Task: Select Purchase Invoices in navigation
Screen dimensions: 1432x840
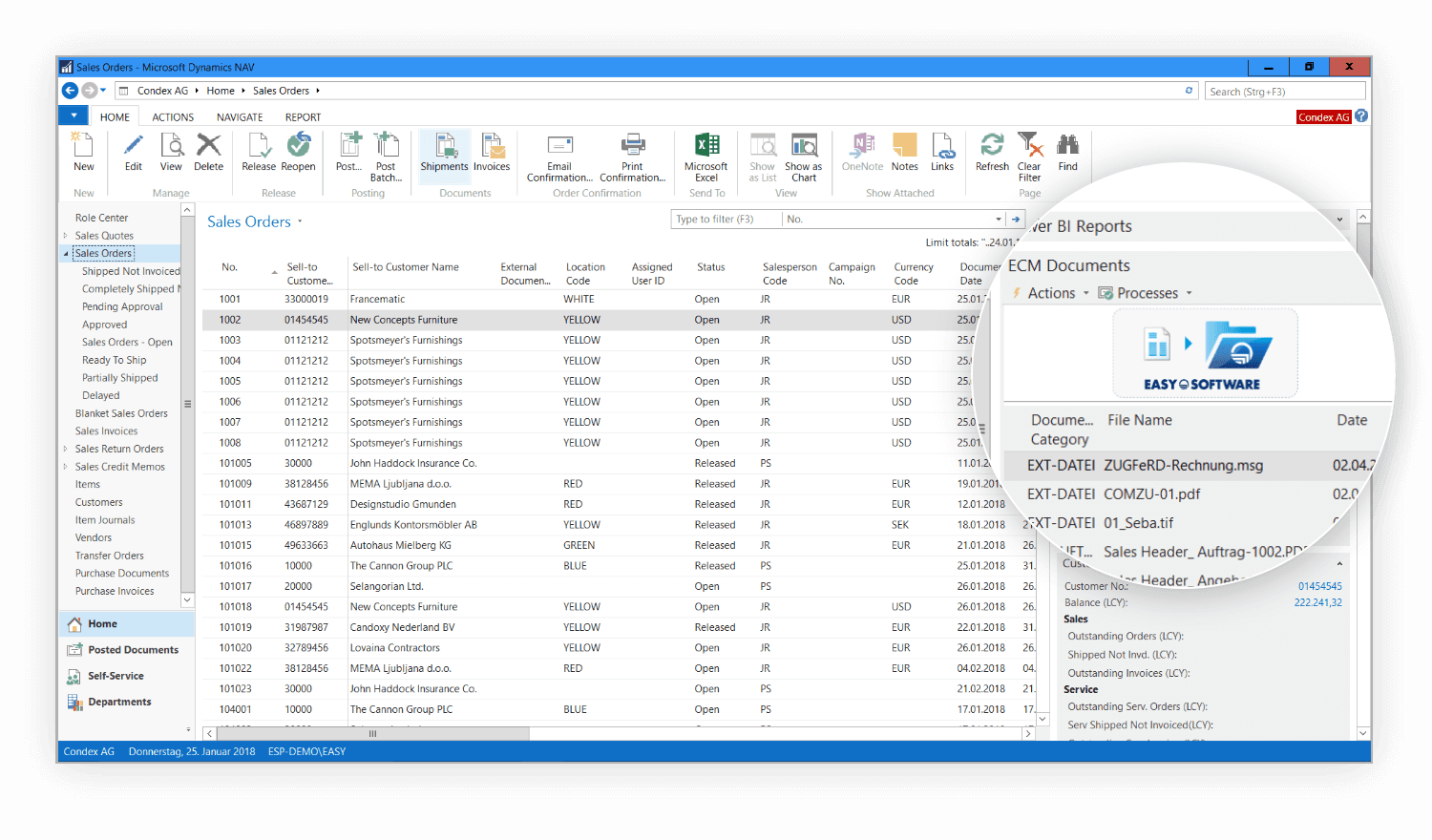Action: pos(115,591)
